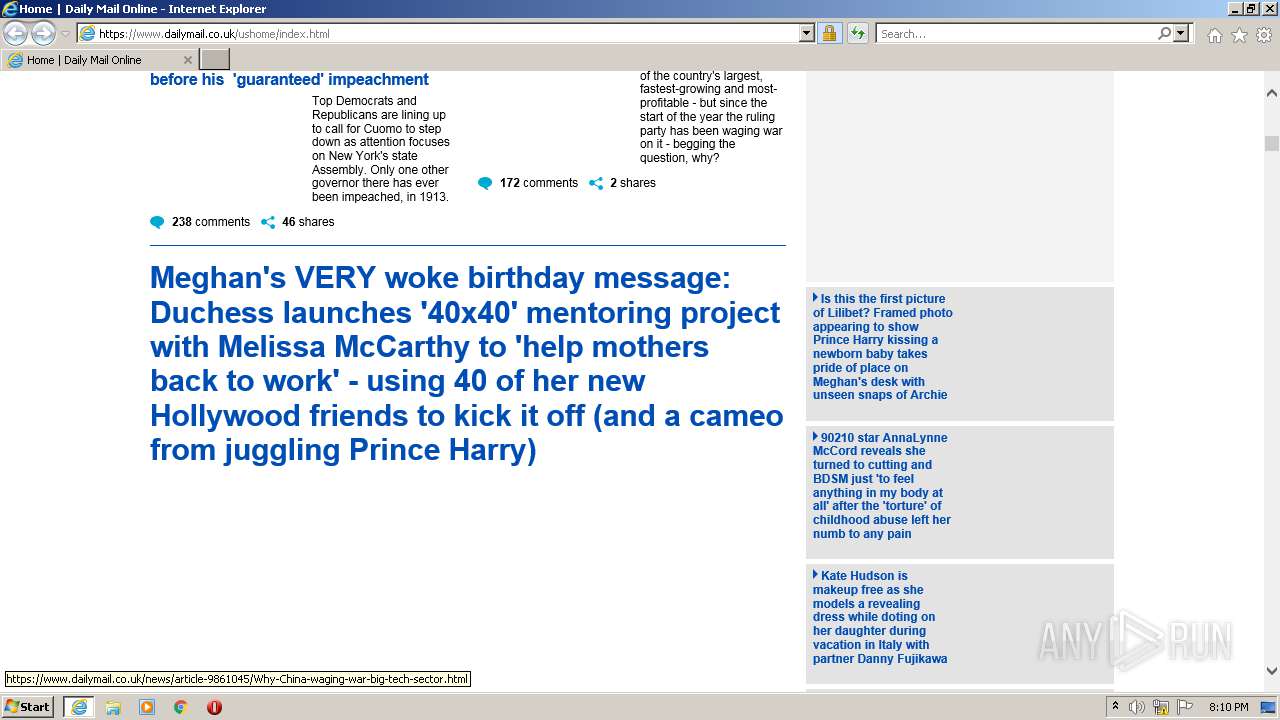The width and height of the screenshot is (1280, 720).
Task: Click the comment bubble icon beside 172 comments
Action: click(485, 183)
